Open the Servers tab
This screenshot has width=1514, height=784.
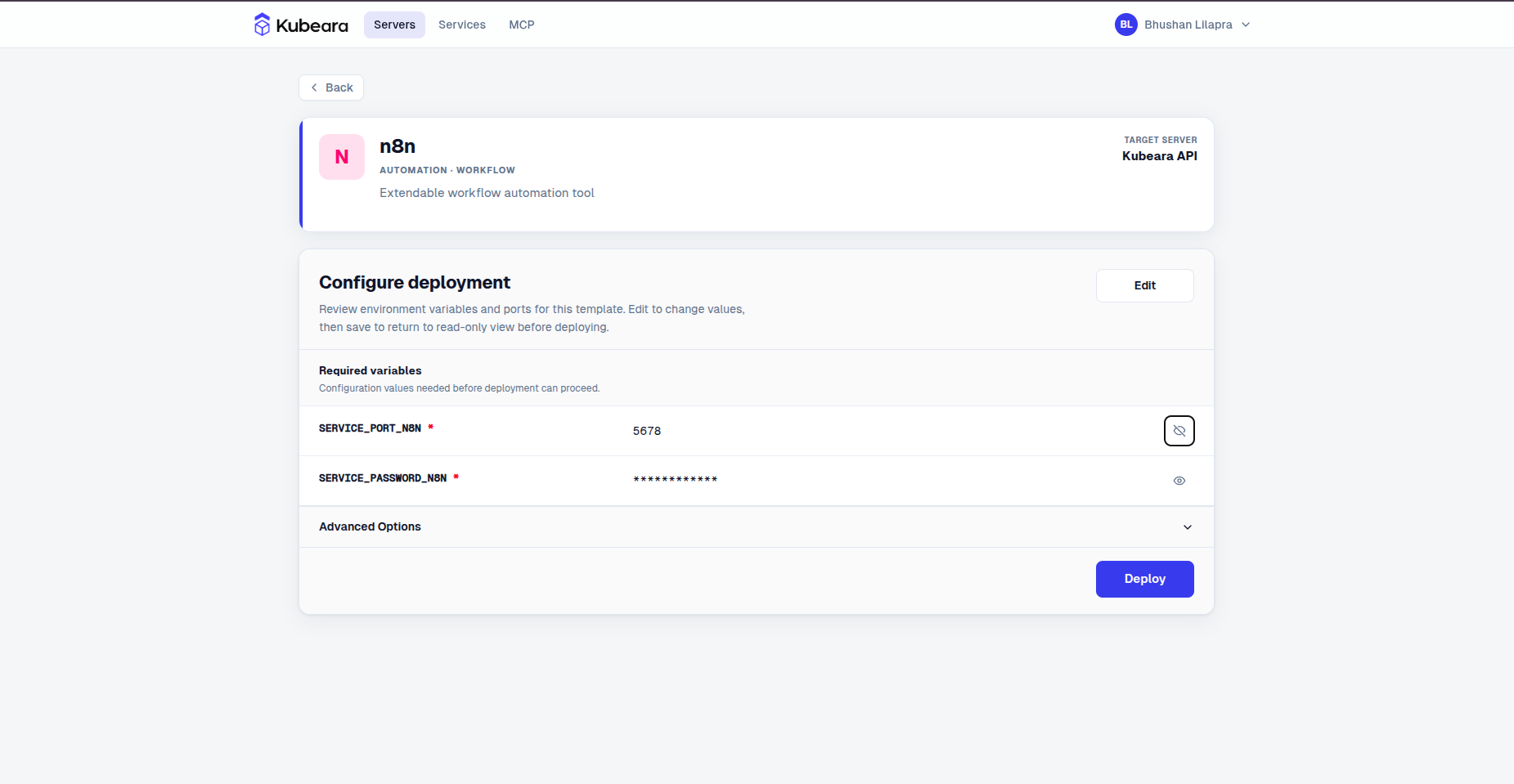[x=394, y=25]
